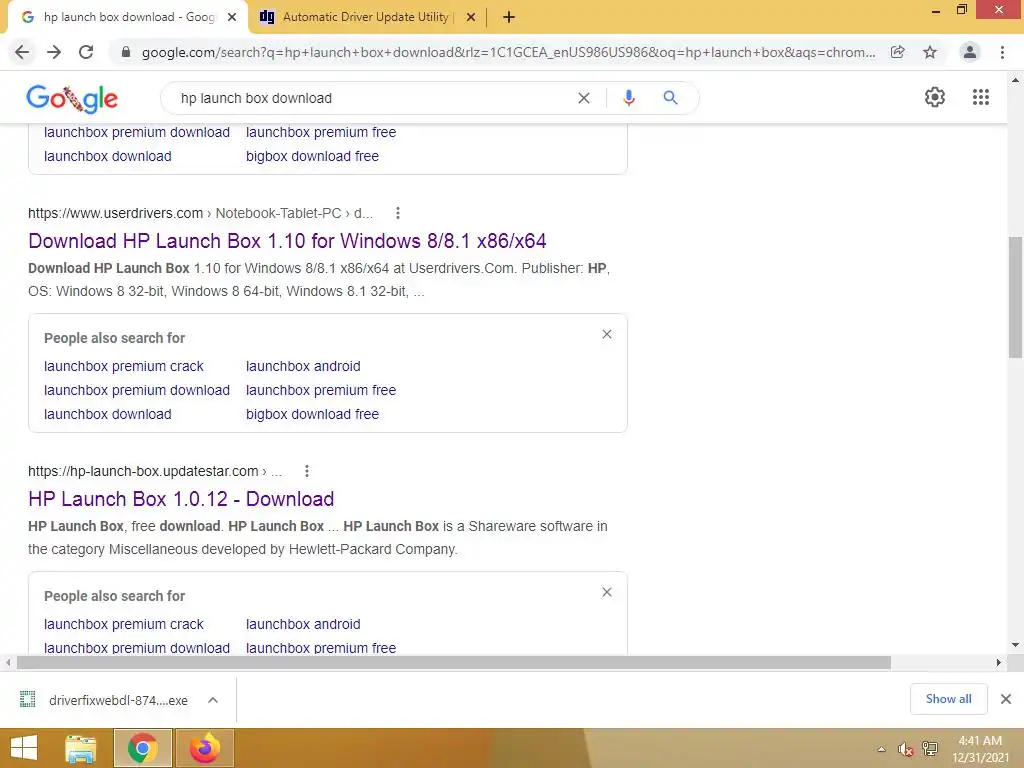1024x768 pixels.
Task: Open more options for userdrivers.com result
Action: click(x=398, y=213)
